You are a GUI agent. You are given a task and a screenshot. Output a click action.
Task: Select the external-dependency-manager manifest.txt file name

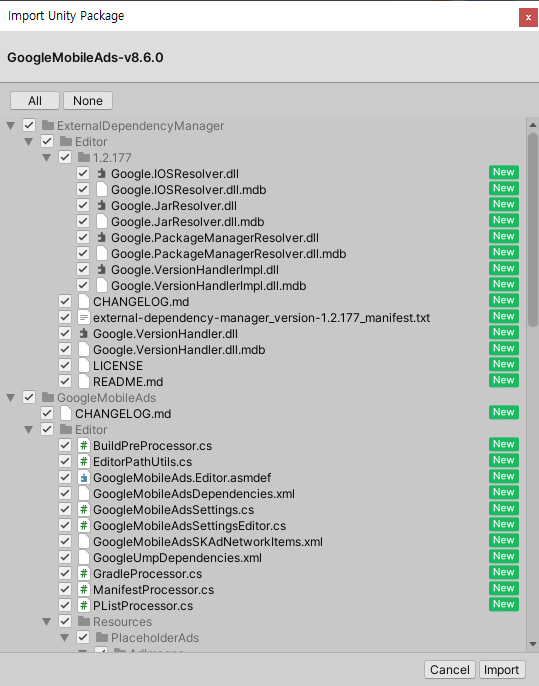(x=261, y=318)
